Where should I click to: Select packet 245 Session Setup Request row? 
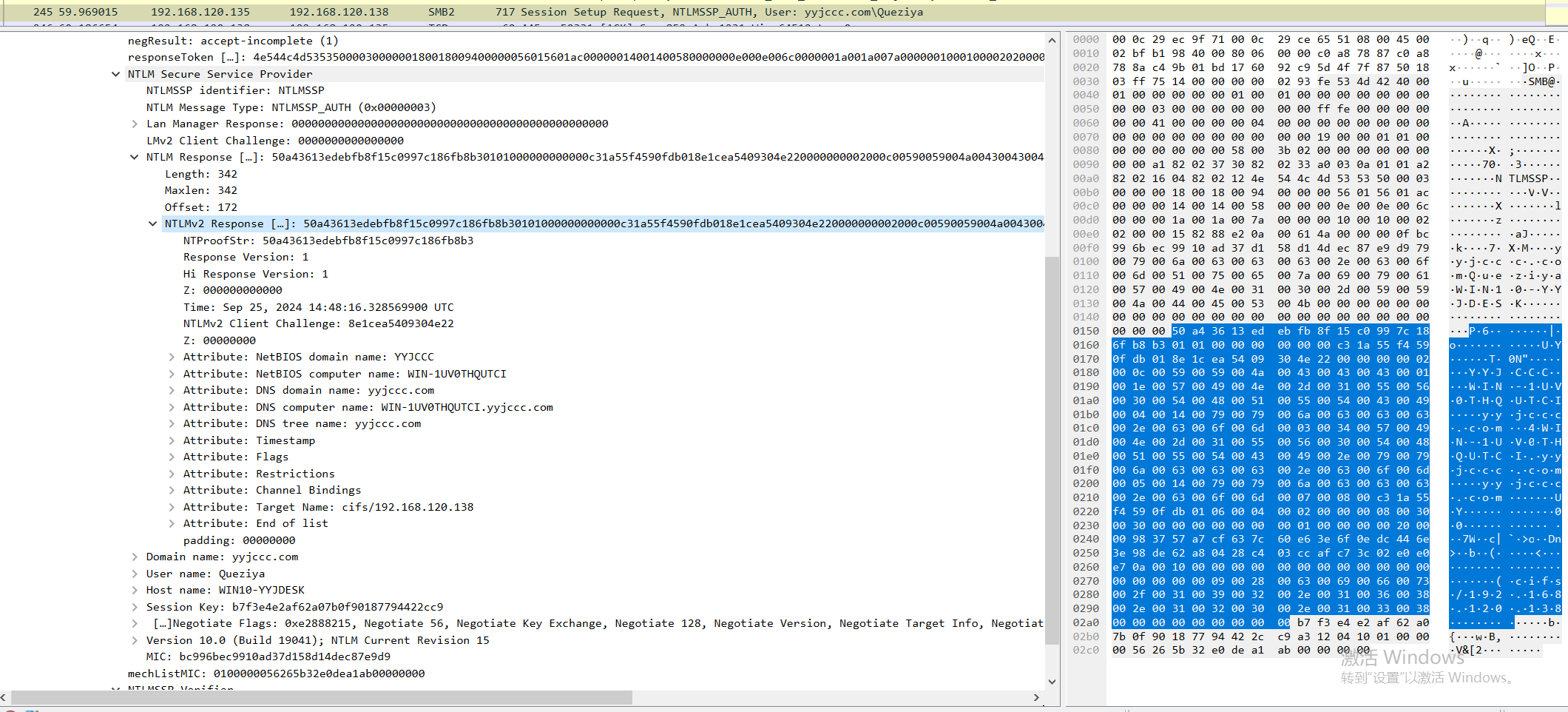(x=473, y=12)
